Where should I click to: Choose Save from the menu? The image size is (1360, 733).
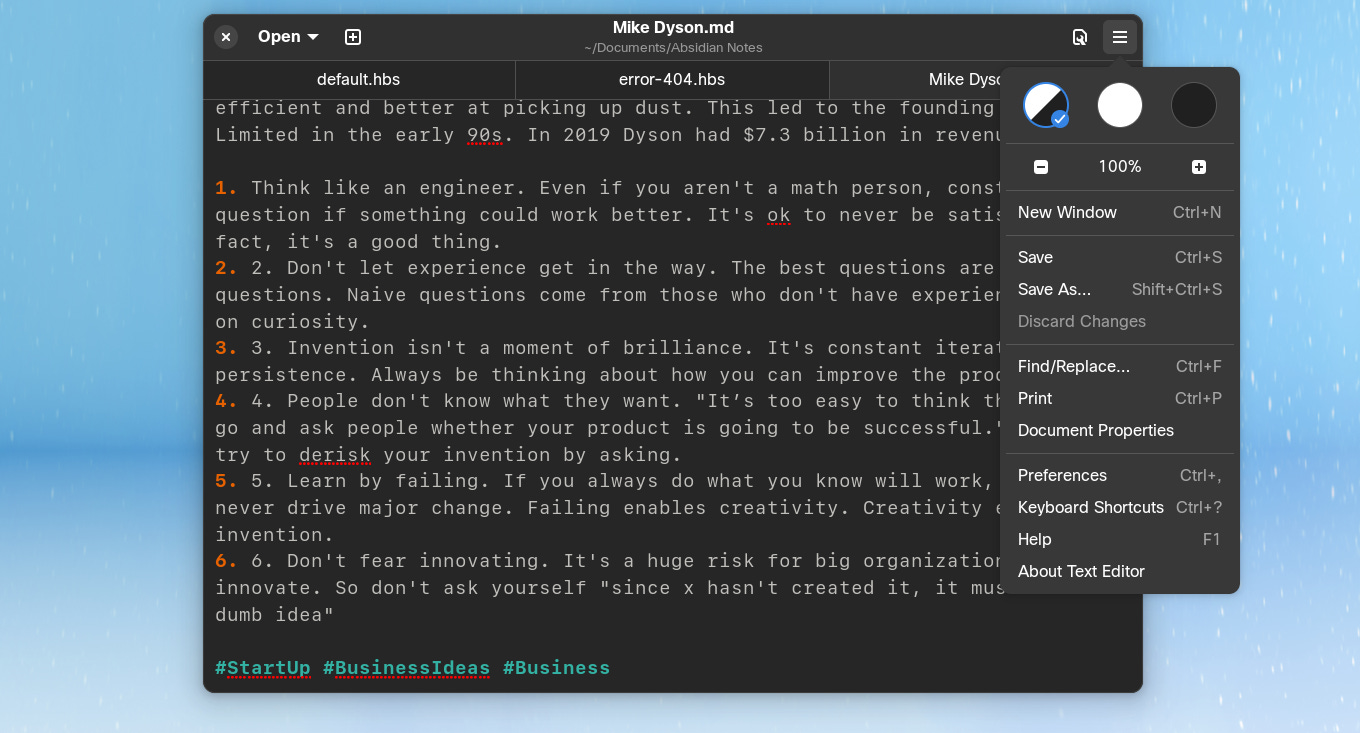[x=1120, y=257]
